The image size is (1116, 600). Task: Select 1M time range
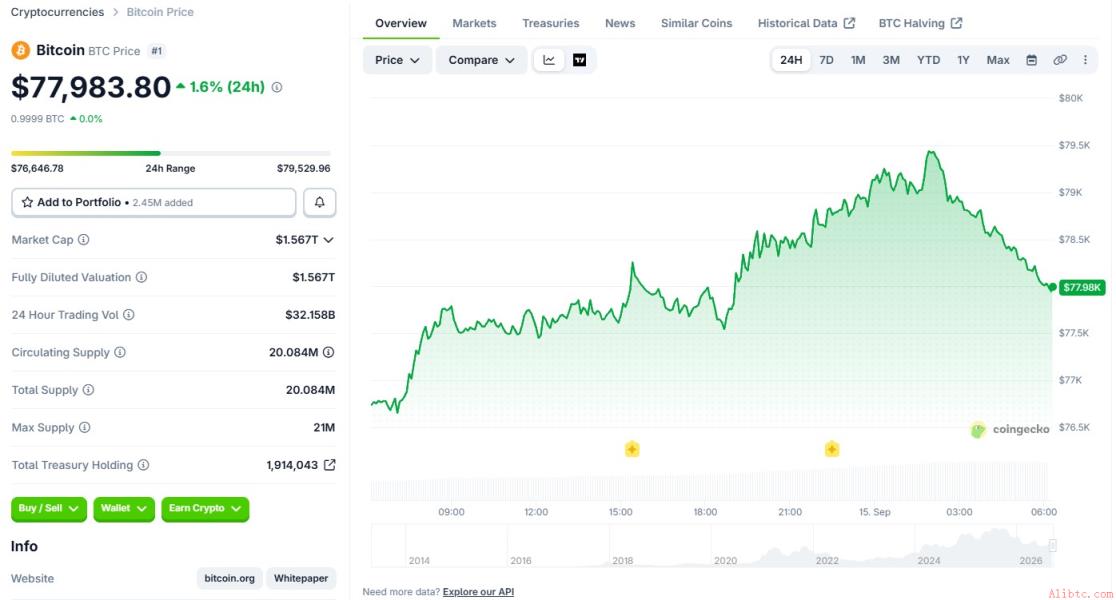(858, 60)
